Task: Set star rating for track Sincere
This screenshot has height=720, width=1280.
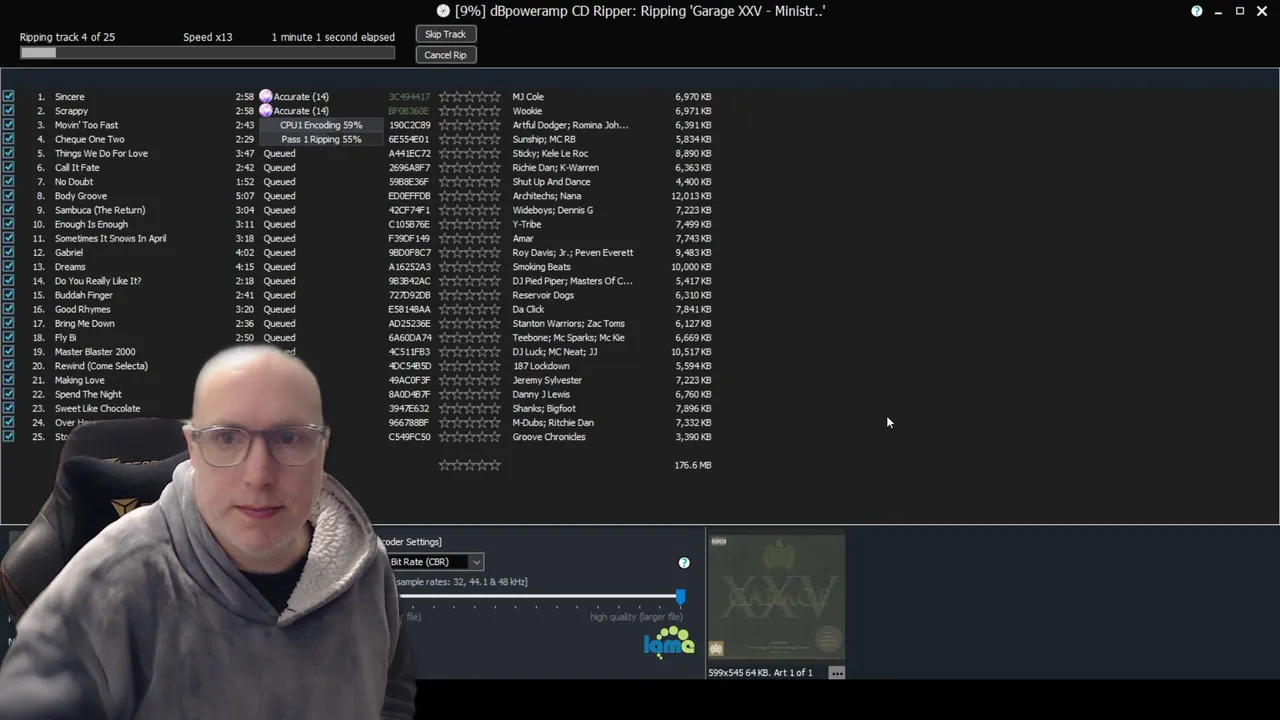Action: click(x=470, y=97)
